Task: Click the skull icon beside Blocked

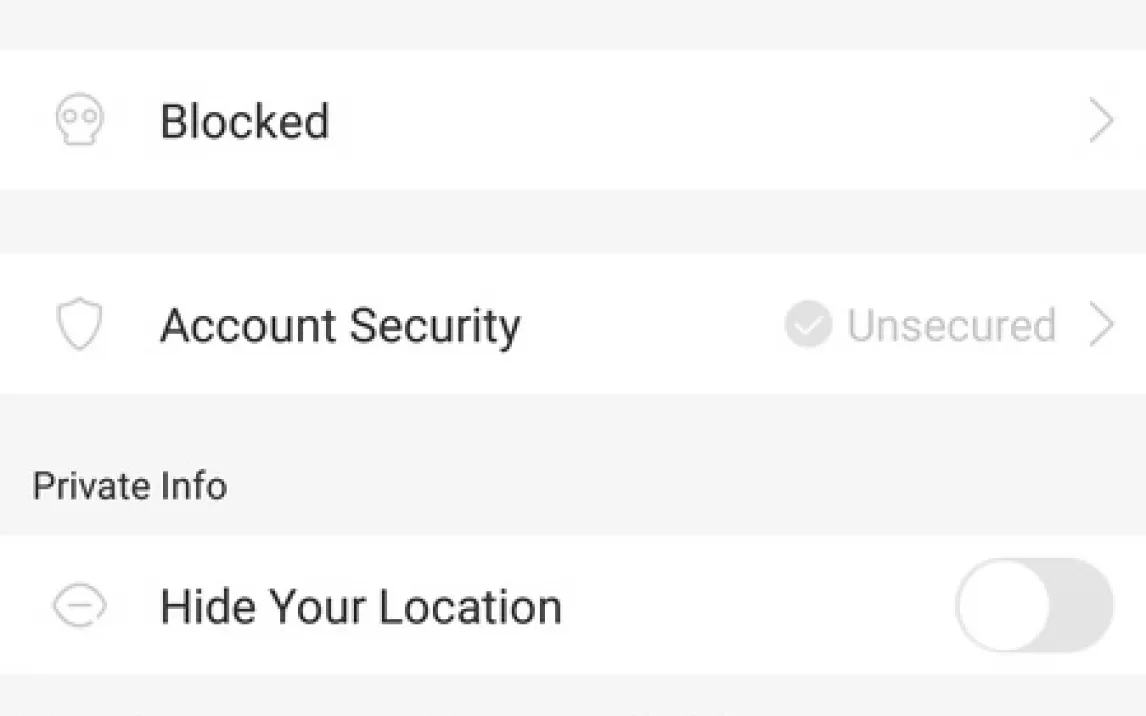Action: click(x=78, y=121)
